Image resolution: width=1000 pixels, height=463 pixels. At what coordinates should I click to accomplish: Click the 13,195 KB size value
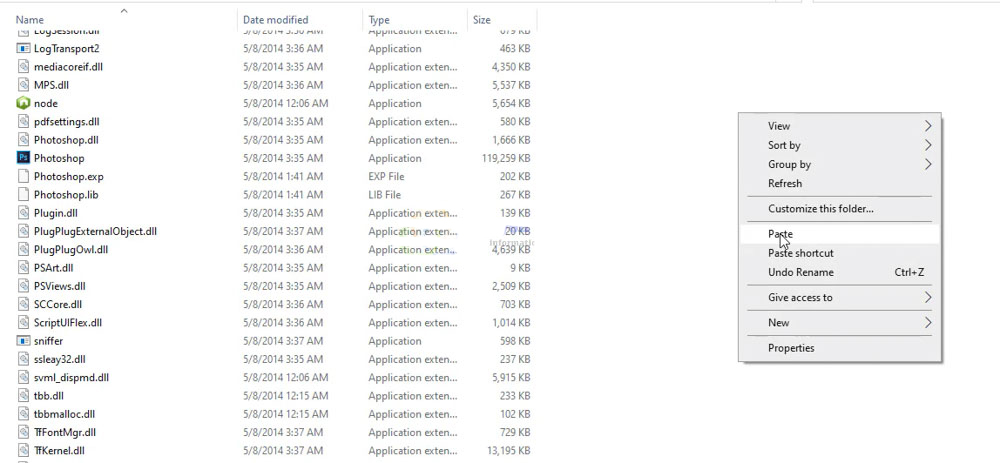509,451
